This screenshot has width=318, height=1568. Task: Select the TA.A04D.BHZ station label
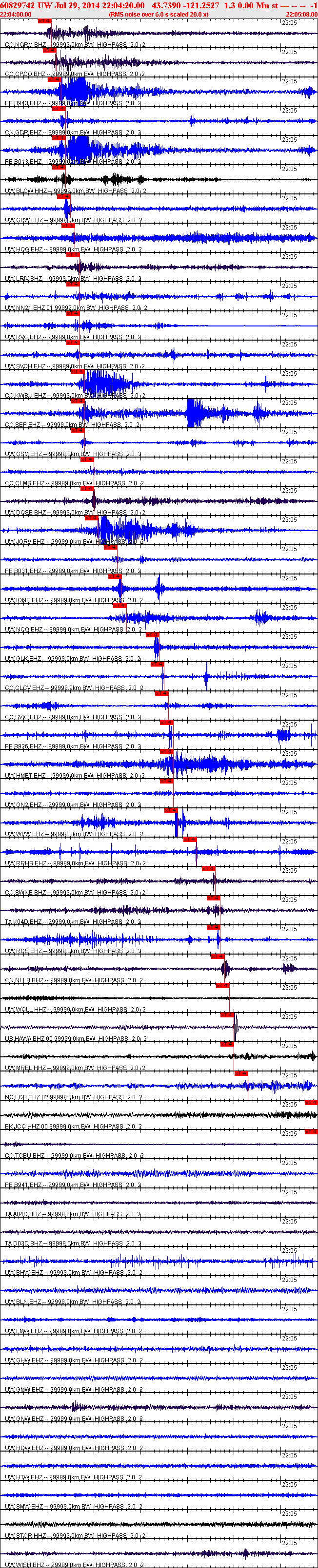(24, 1214)
